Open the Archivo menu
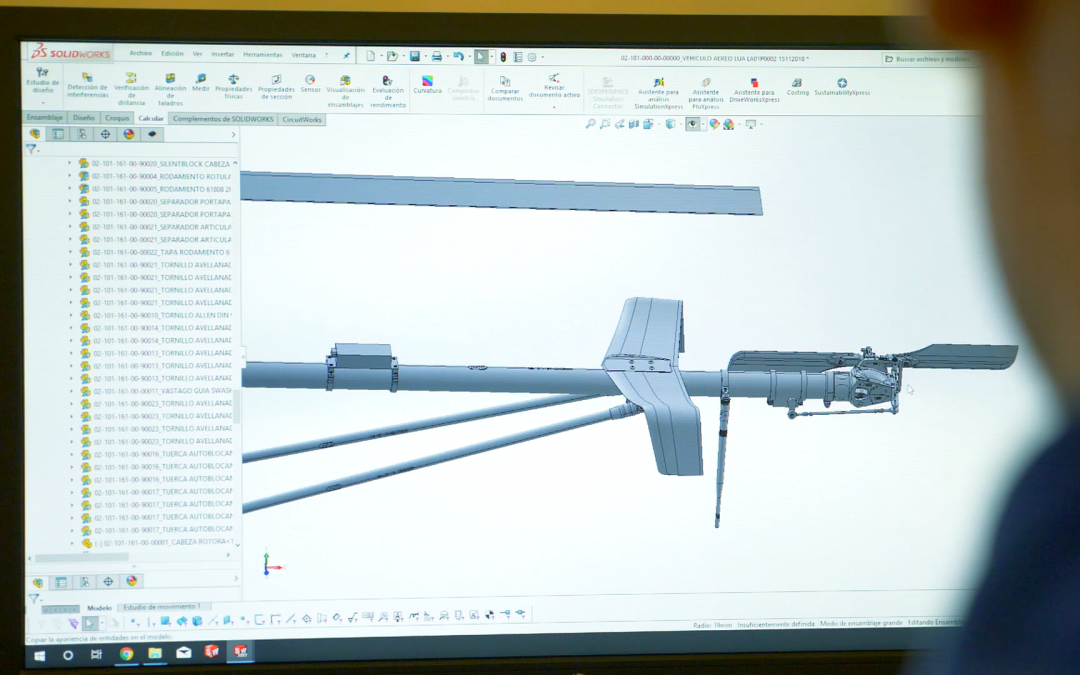The image size is (1080, 675). point(141,53)
